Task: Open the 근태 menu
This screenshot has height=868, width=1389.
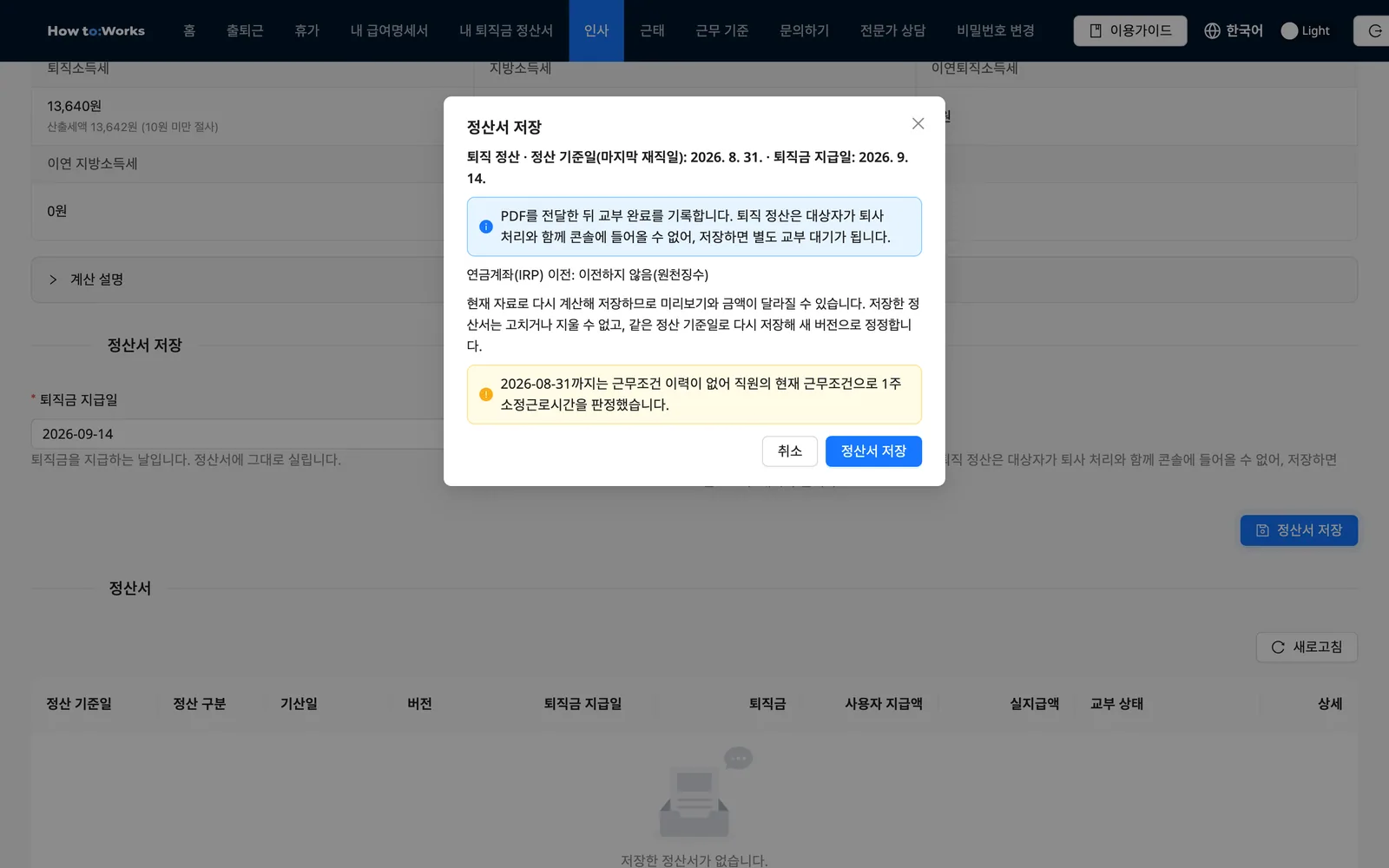Action: click(652, 30)
